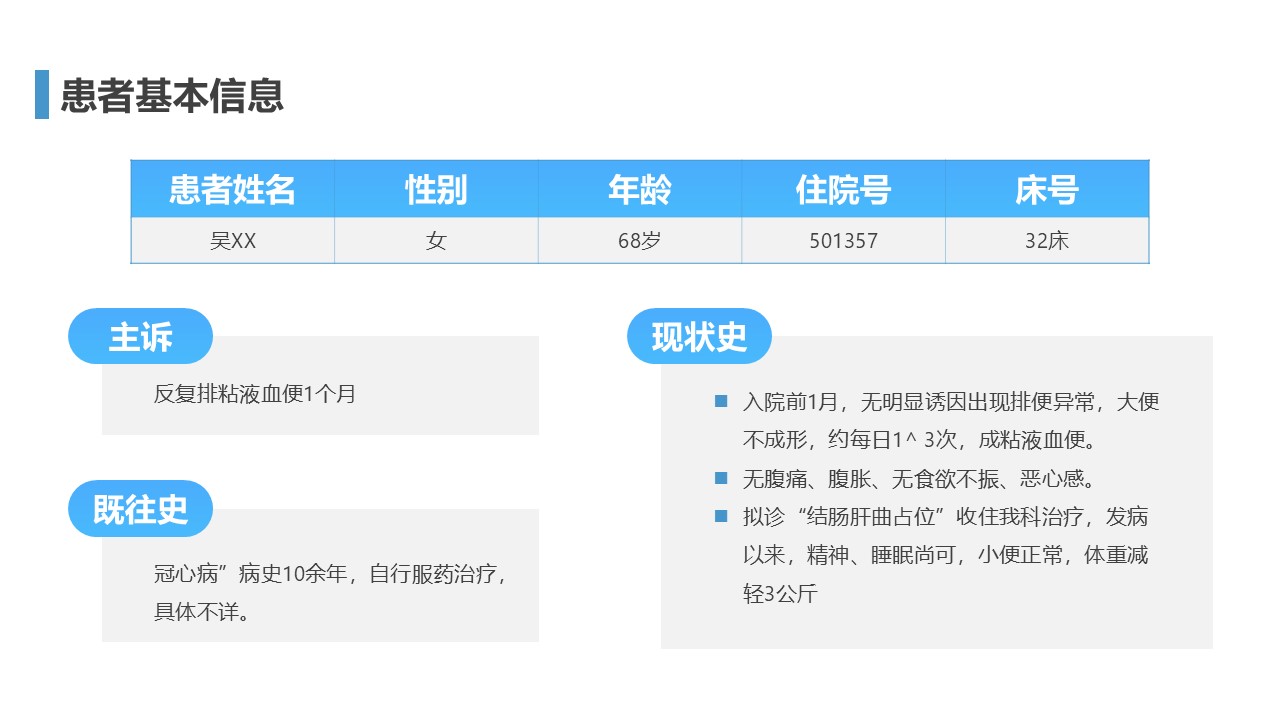The width and height of the screenshot is (1280, 720).
Task: Click the cell containing 吴XX
Action: click(233, 241)
